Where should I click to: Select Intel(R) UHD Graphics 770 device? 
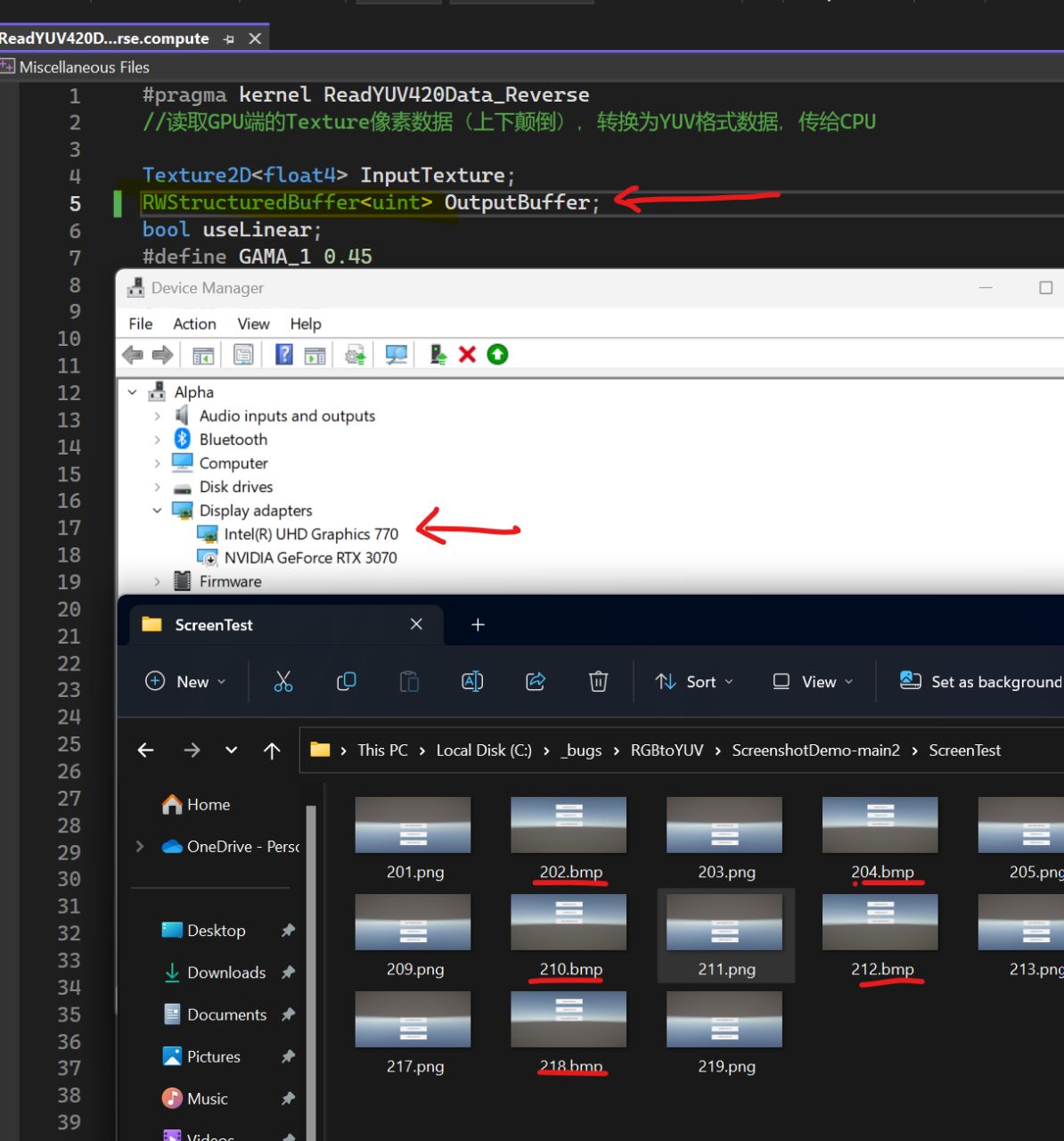311,534
